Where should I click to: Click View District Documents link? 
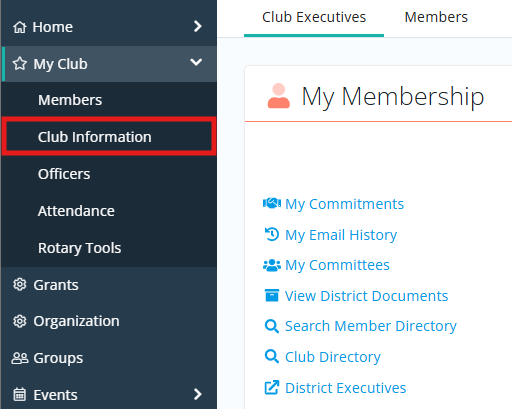[x=366, y=296]
